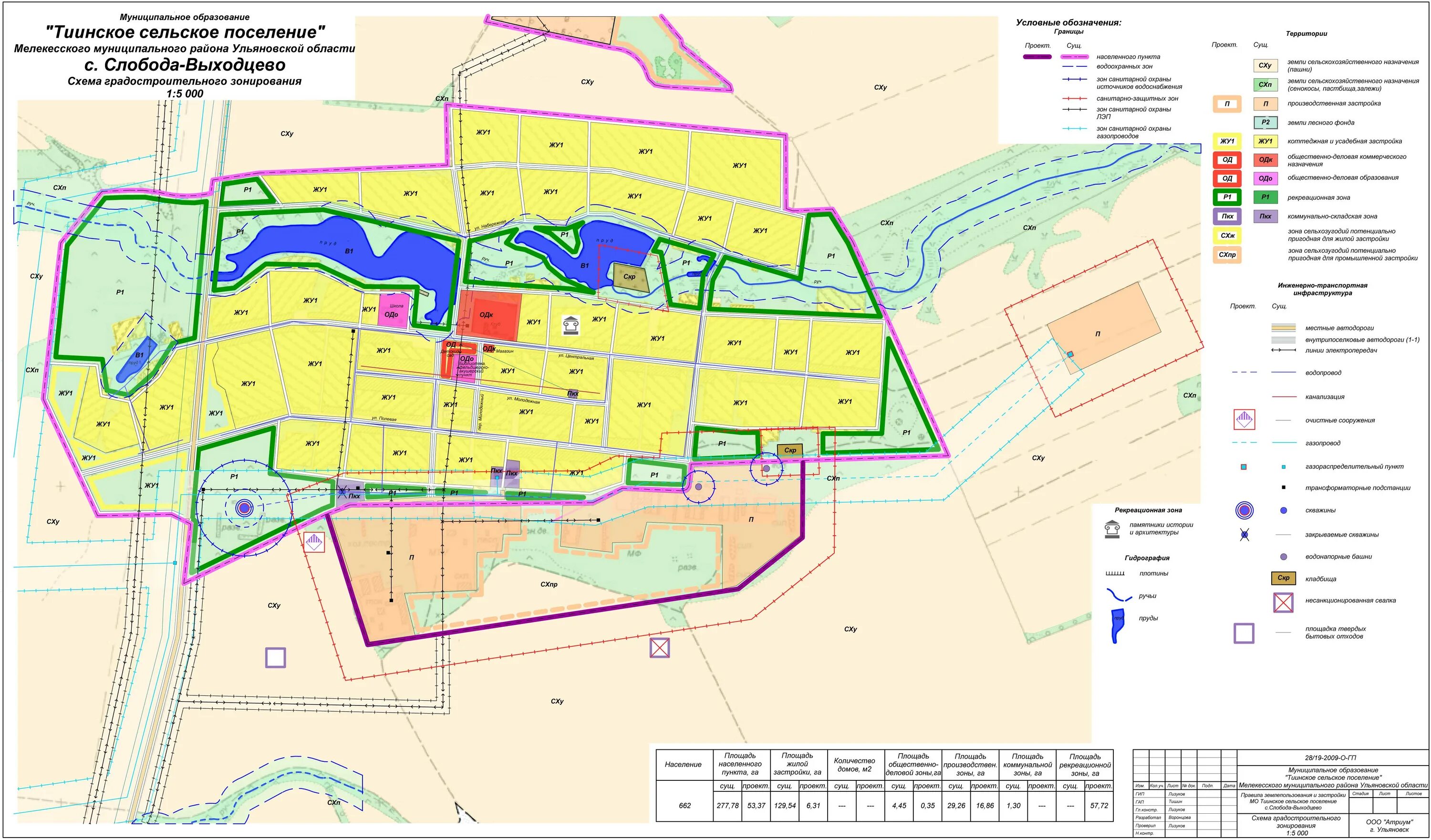Click the ЖУ1 existing yellow legend swatch
The image size is (1431, 840).
point(1265,141)
